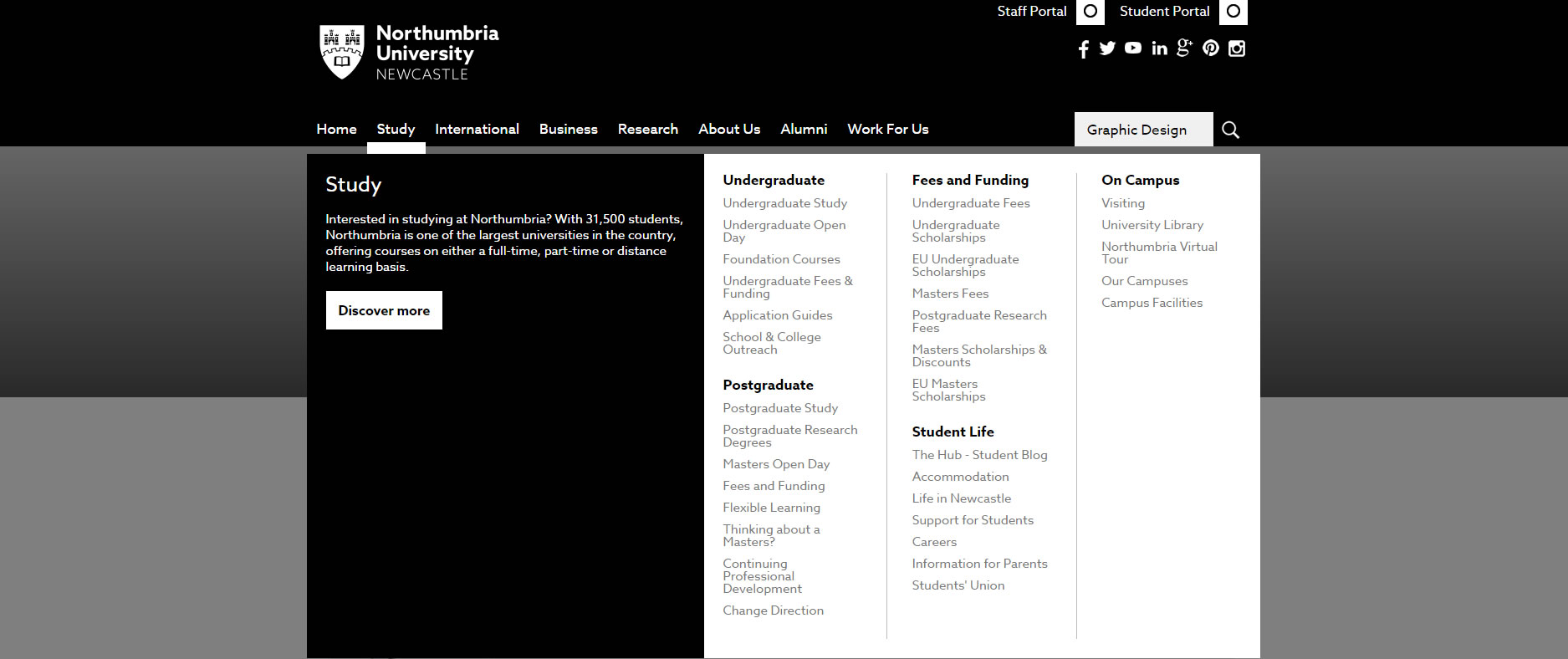The height and width of the screenshot is (659, 1568).
Task: Open the Facebook social icon
Action: (x=1083, y=49)
